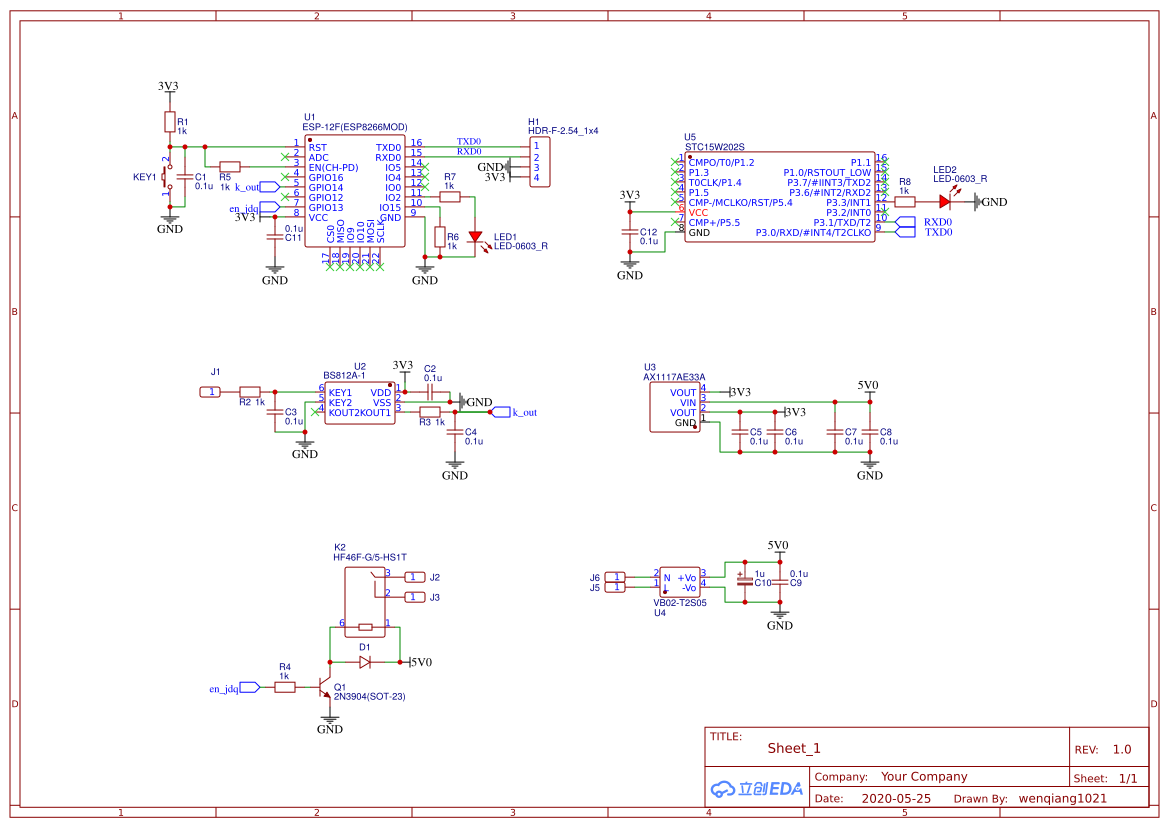This screenshot has height=828, width=1169.
Task: Click the 'AX1117AE33A' part label
Action: 674,377
